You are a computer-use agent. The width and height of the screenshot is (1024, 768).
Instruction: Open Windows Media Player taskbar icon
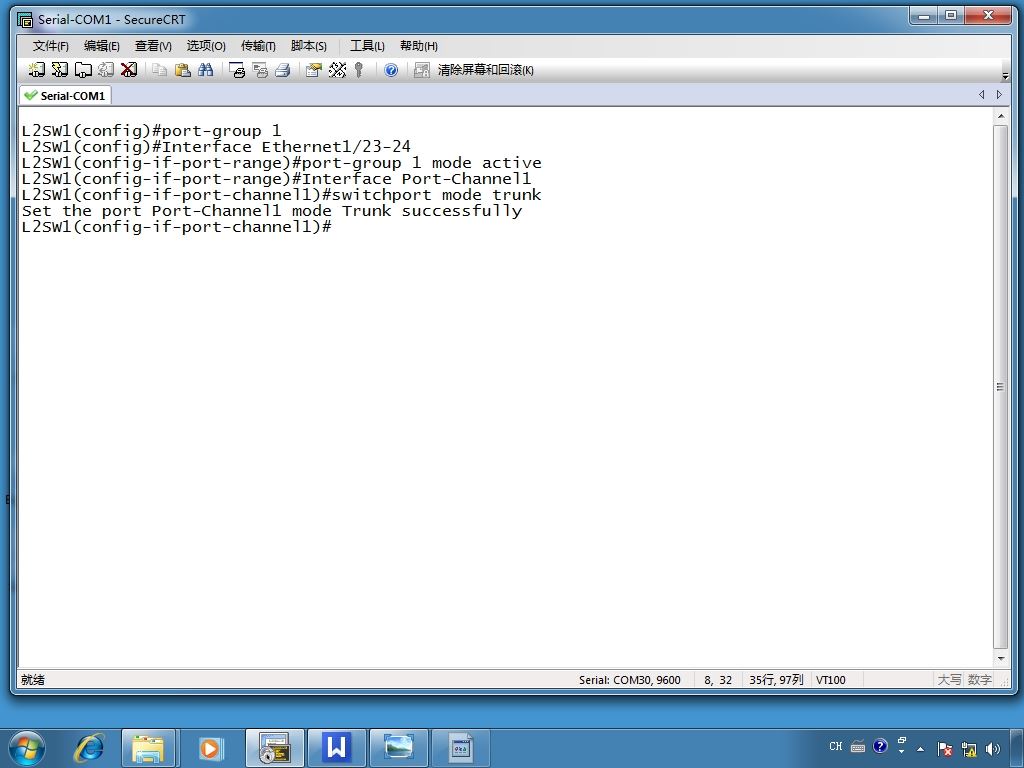click(x=210, y=748)
